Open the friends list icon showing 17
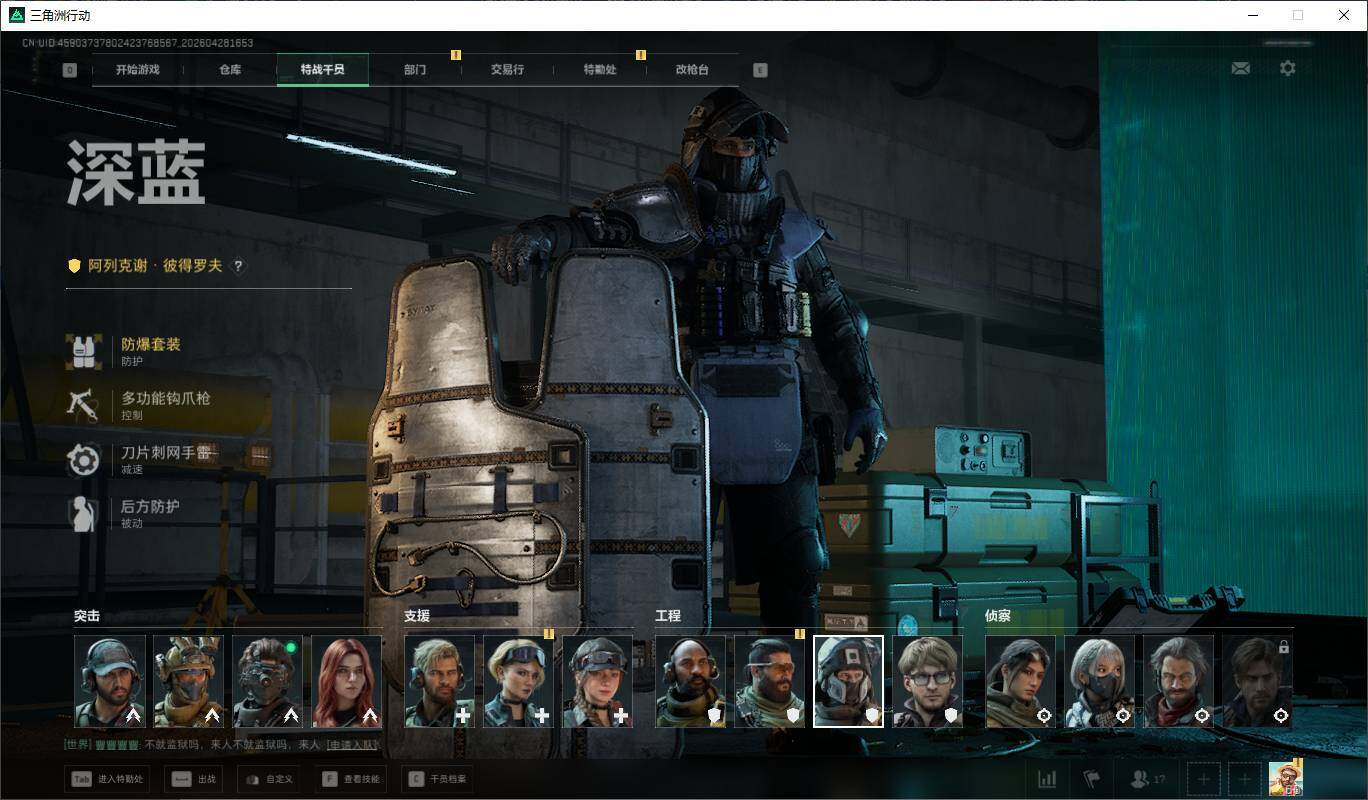 [x=1146, y=779]
